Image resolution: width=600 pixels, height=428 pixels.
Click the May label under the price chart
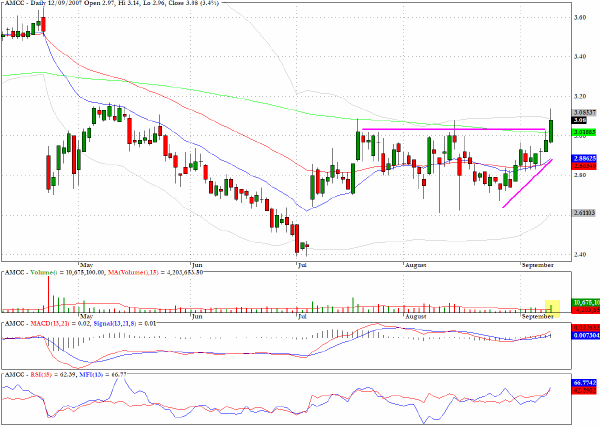tap(86, 265)
